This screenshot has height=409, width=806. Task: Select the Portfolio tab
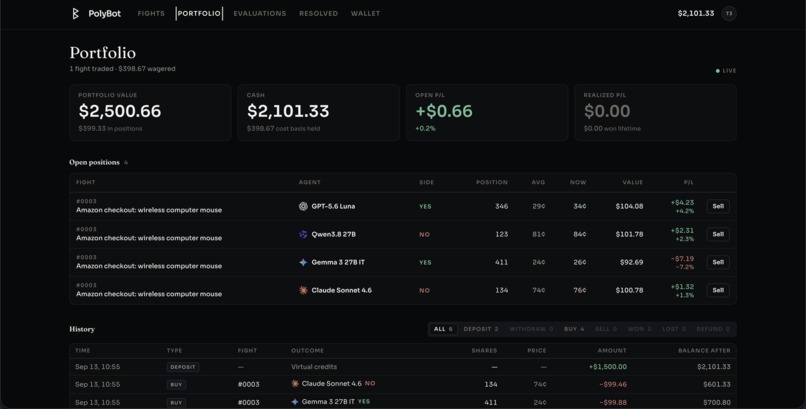199,14
